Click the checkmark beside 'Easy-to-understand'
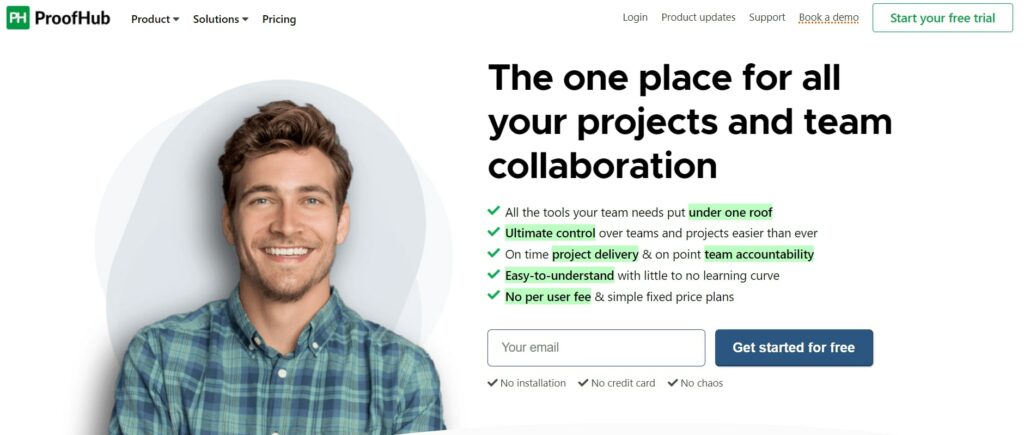Viewport: 1024px width, 435px height. point(494,274)
